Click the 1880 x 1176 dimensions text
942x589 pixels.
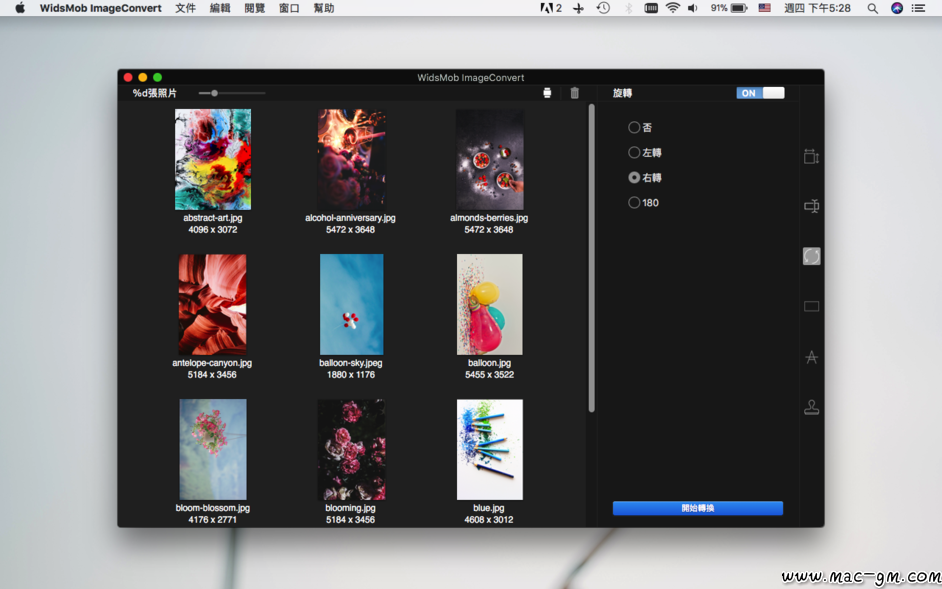pyautogui.click(x=351, y=374)
